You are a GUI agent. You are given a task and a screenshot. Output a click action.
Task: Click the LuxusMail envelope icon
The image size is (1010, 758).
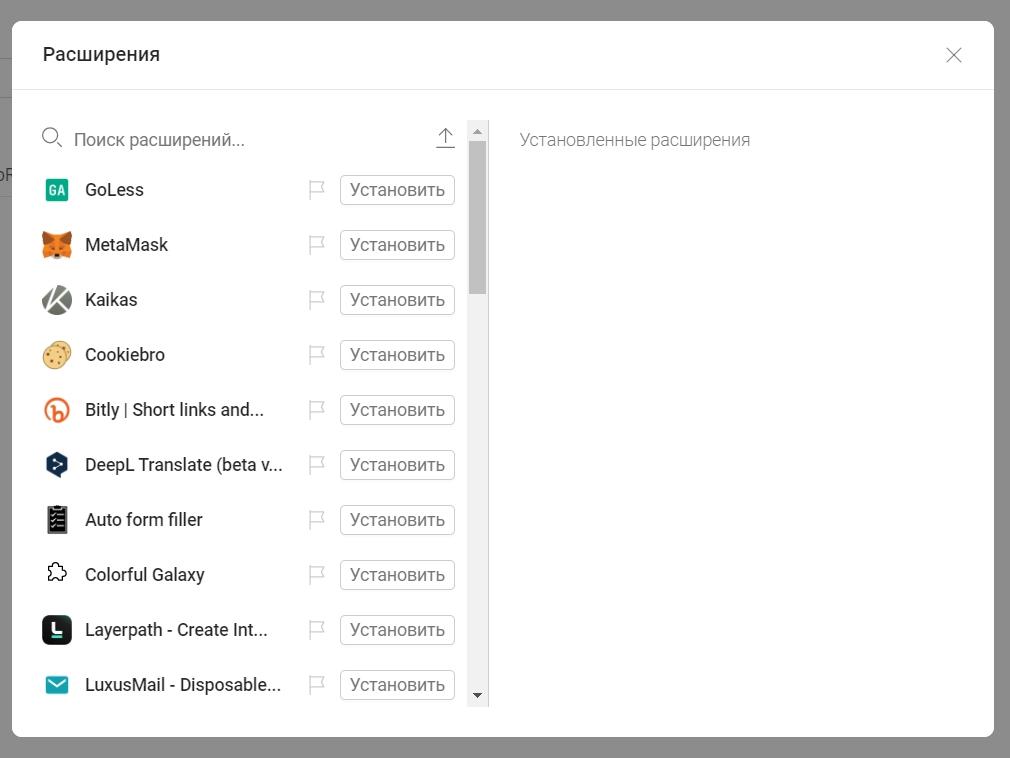57,685
